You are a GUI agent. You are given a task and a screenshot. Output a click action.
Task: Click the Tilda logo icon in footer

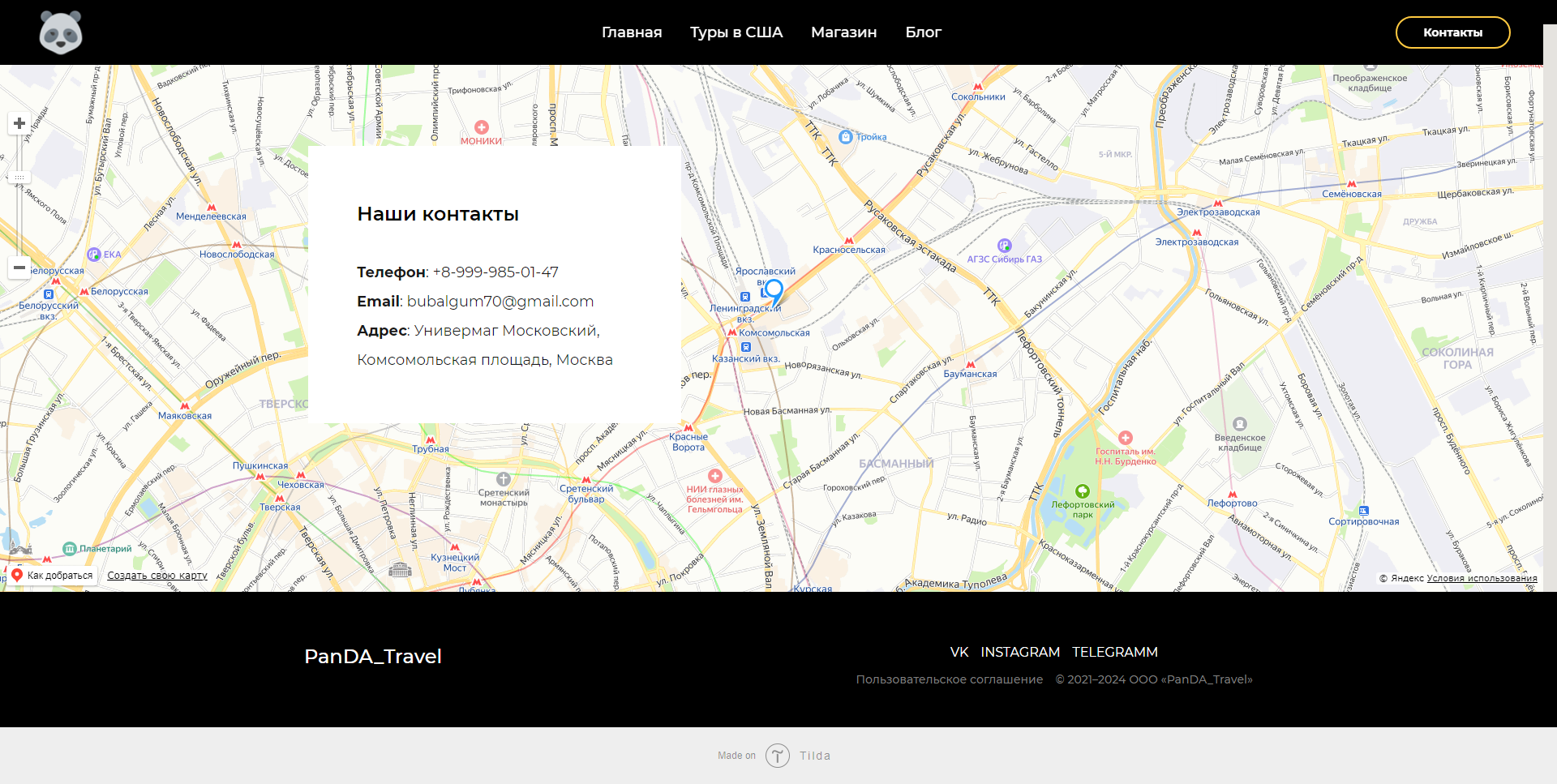coord(778,756)
